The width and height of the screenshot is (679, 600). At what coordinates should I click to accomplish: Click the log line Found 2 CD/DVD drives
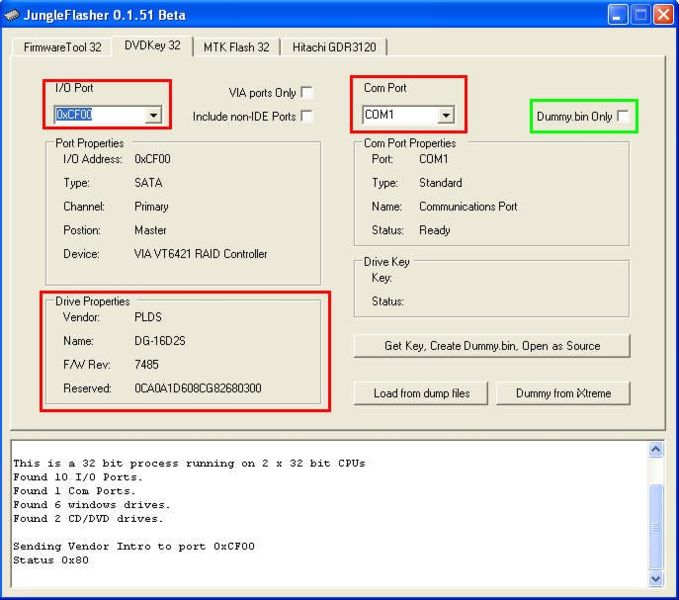[88, 519]
